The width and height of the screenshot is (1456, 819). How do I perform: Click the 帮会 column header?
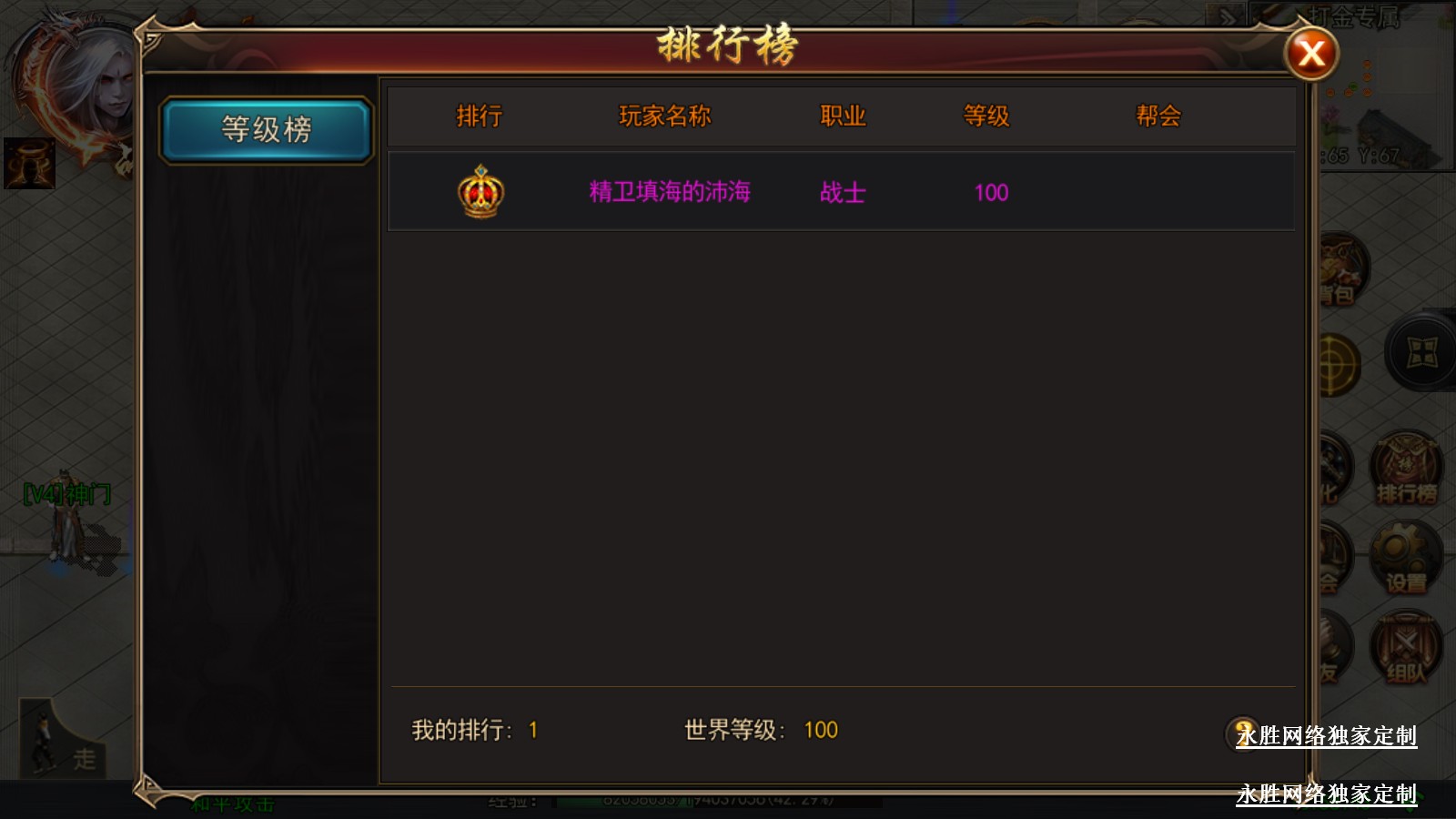[x=1158, y=116]
